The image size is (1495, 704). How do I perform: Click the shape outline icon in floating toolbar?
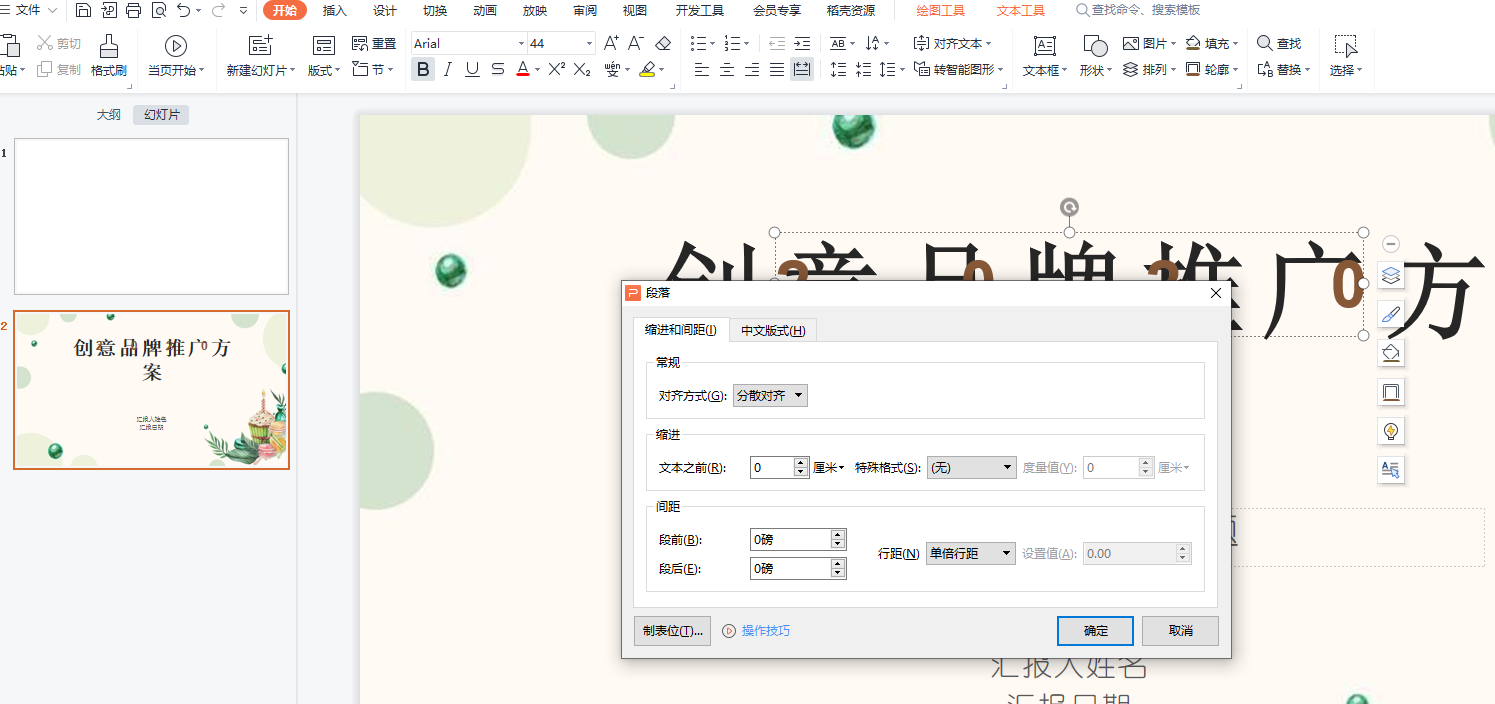pyautogui.click(x=1390, y=392)
